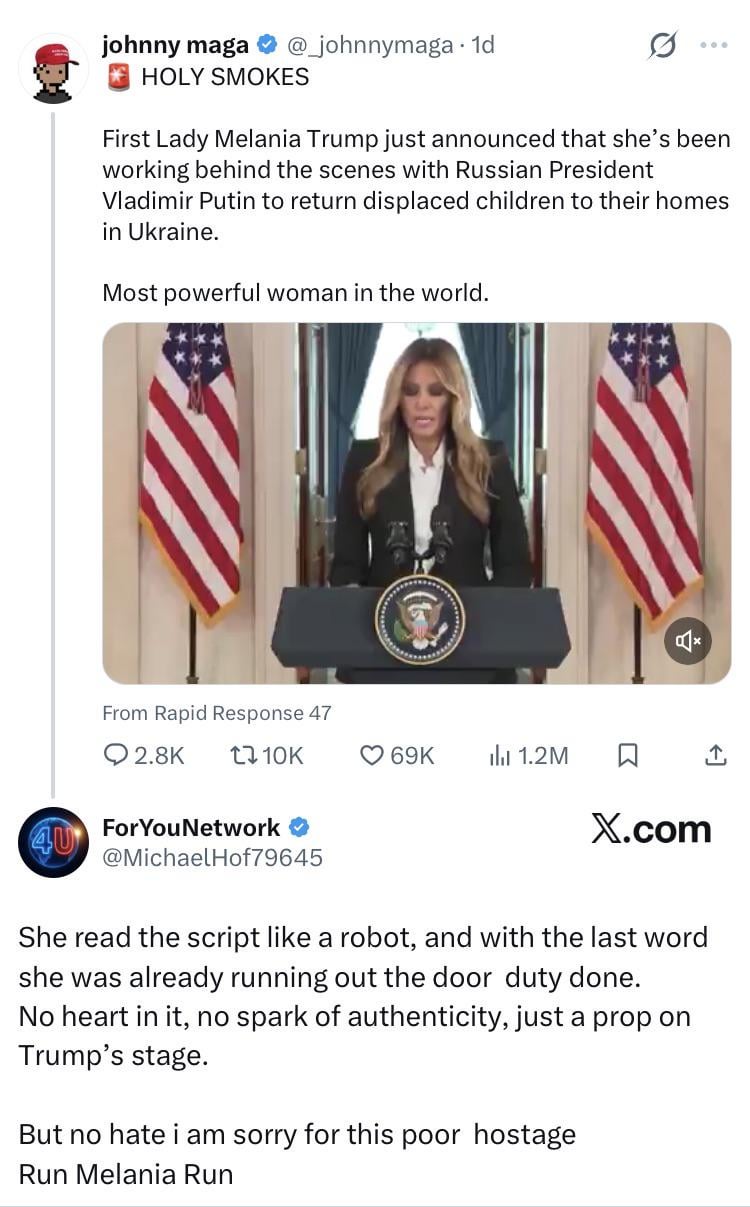Open johnny maga profile picture
750x1207 pixels.
(x=54, y=68)
